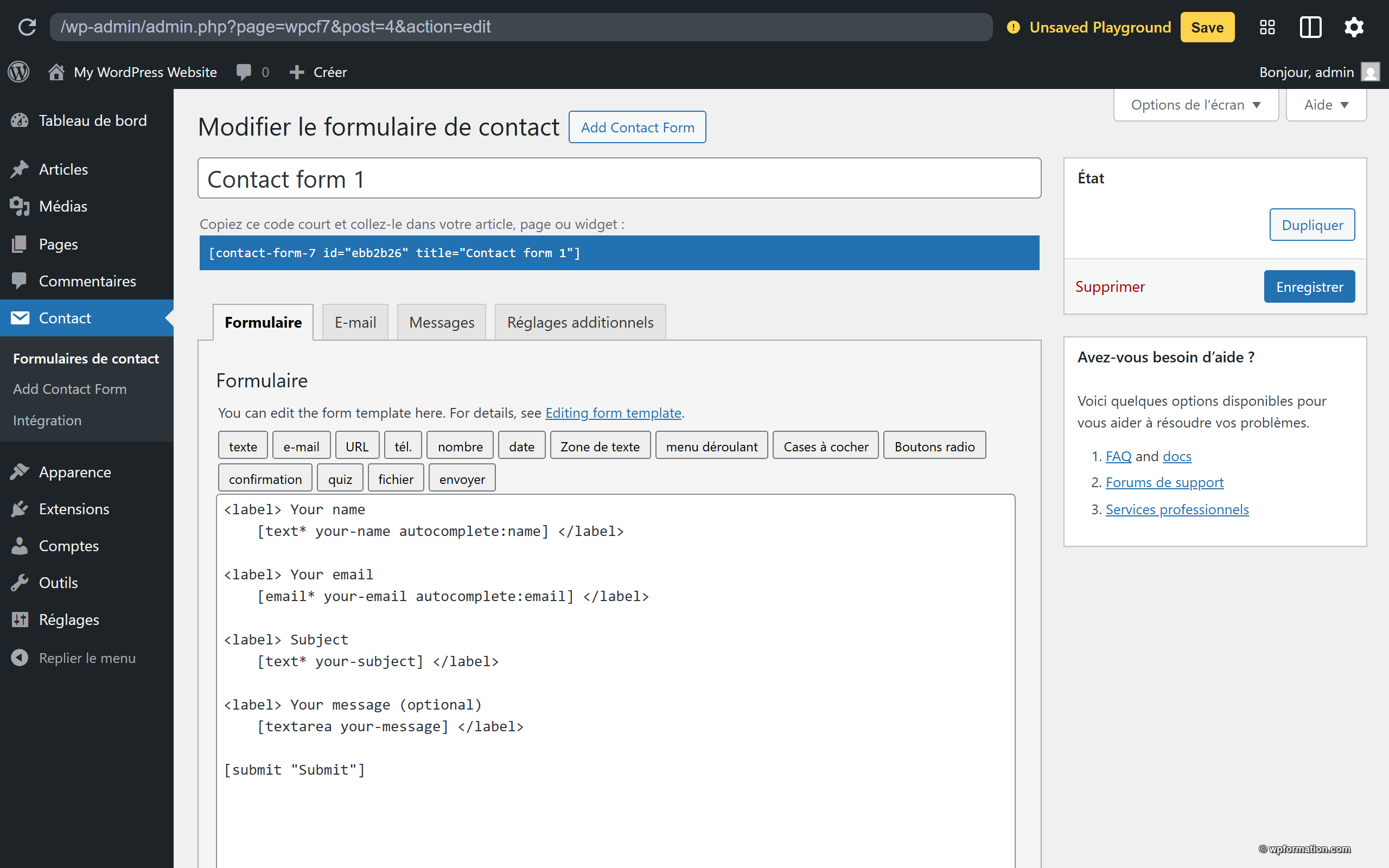Switch to the Formulaire tab
1389x868 pixels.
pos(263,322)
